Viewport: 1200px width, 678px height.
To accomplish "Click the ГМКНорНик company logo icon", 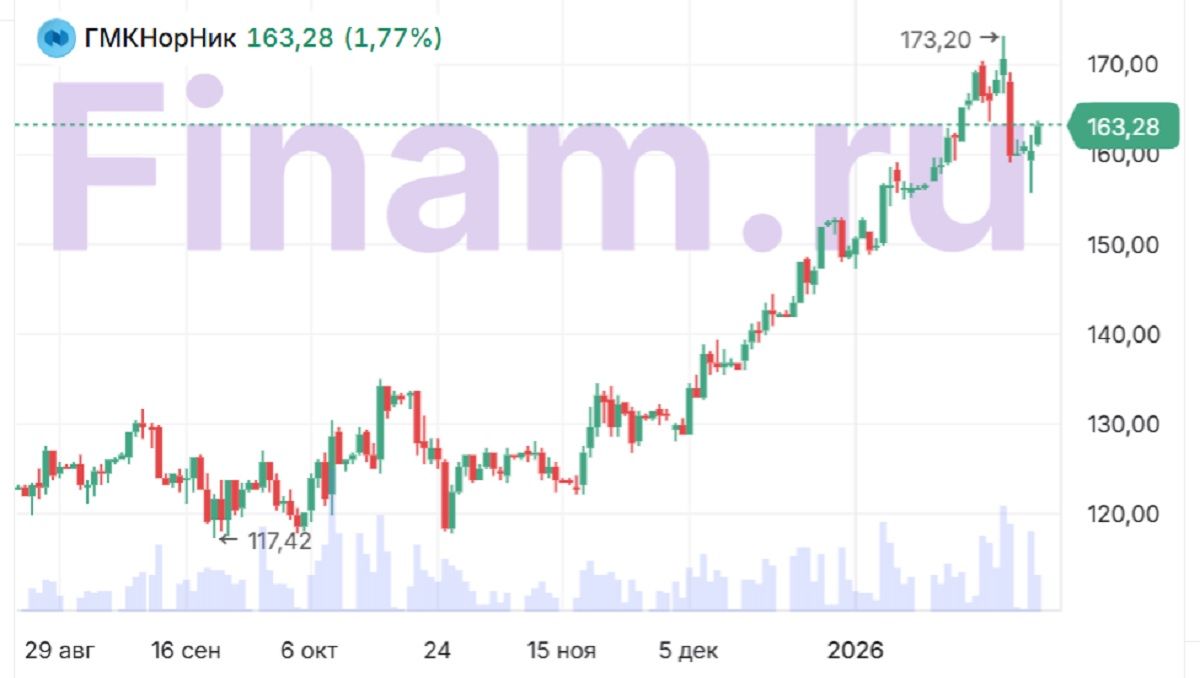I will point(56,39).
